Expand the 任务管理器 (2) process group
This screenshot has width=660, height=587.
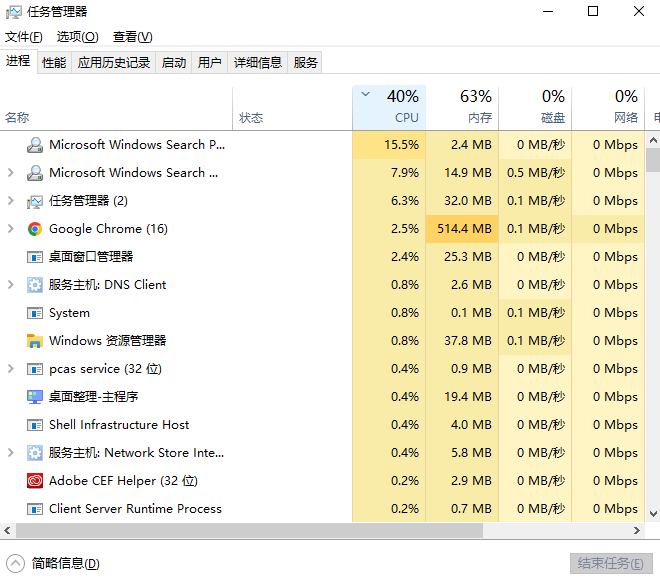[x=11, y=201]
